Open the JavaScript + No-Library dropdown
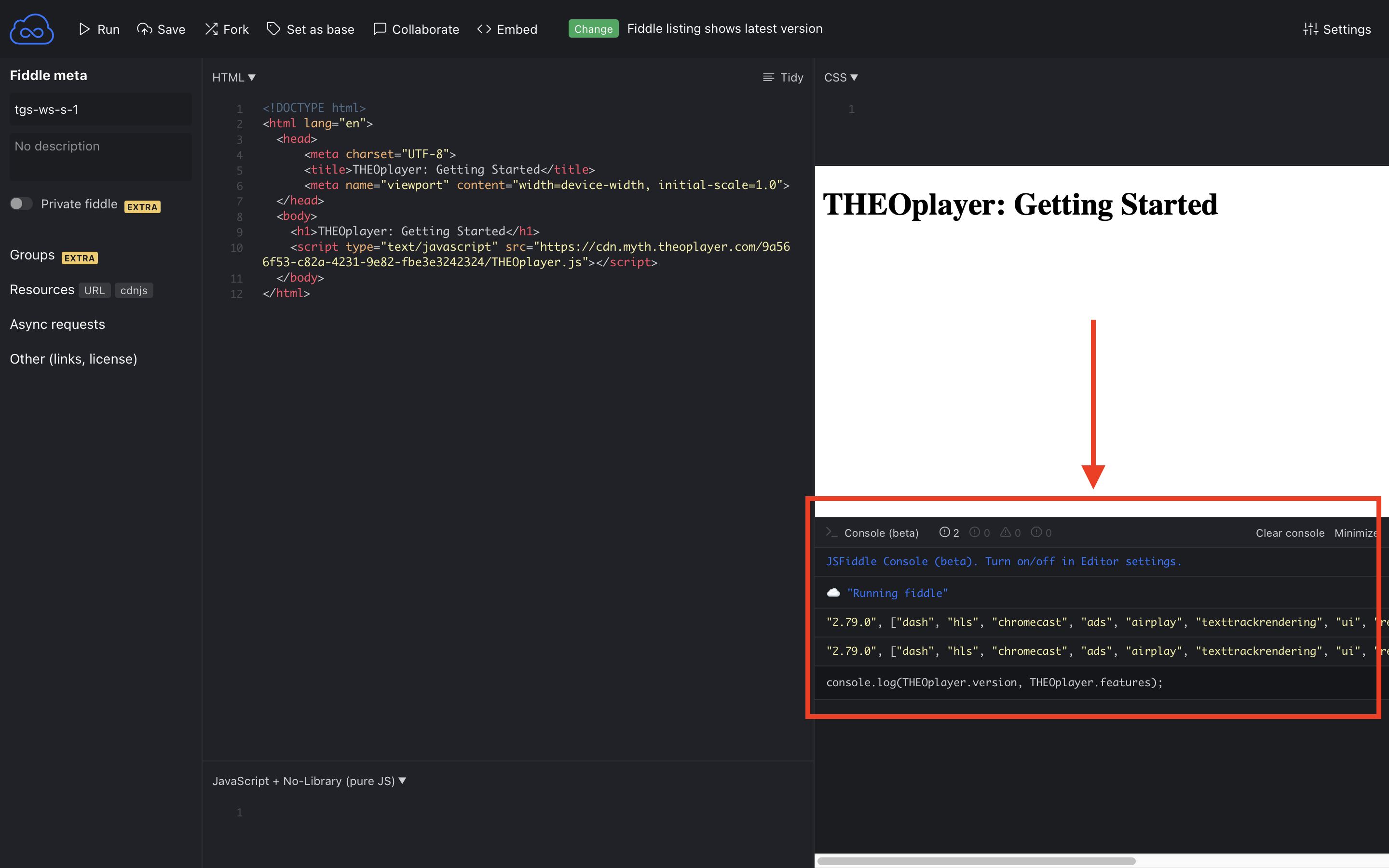The image size is (1389, 868). pos(309,781)
